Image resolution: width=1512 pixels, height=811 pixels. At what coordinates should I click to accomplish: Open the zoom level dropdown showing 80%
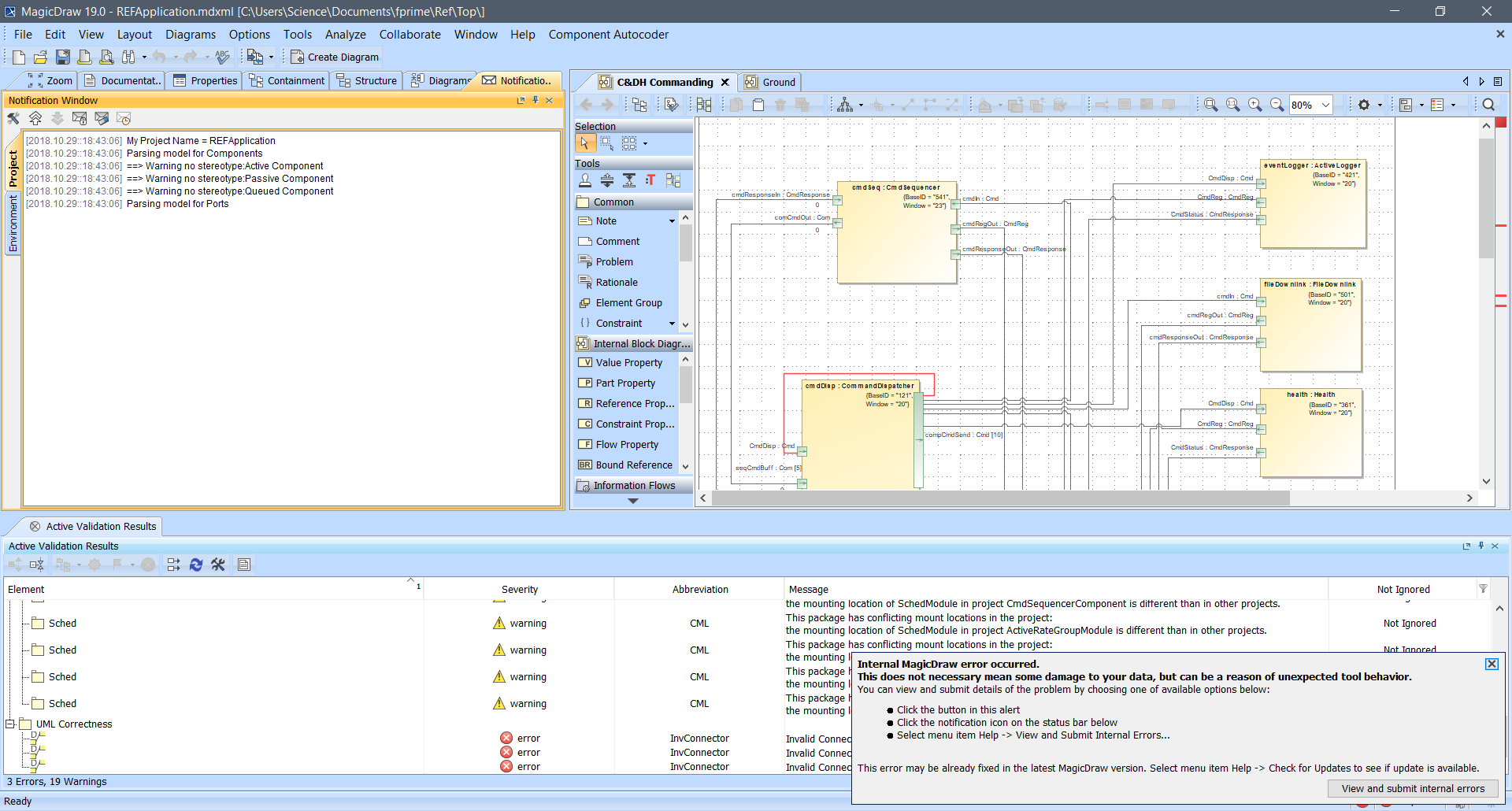click(x=1325, y=105)
